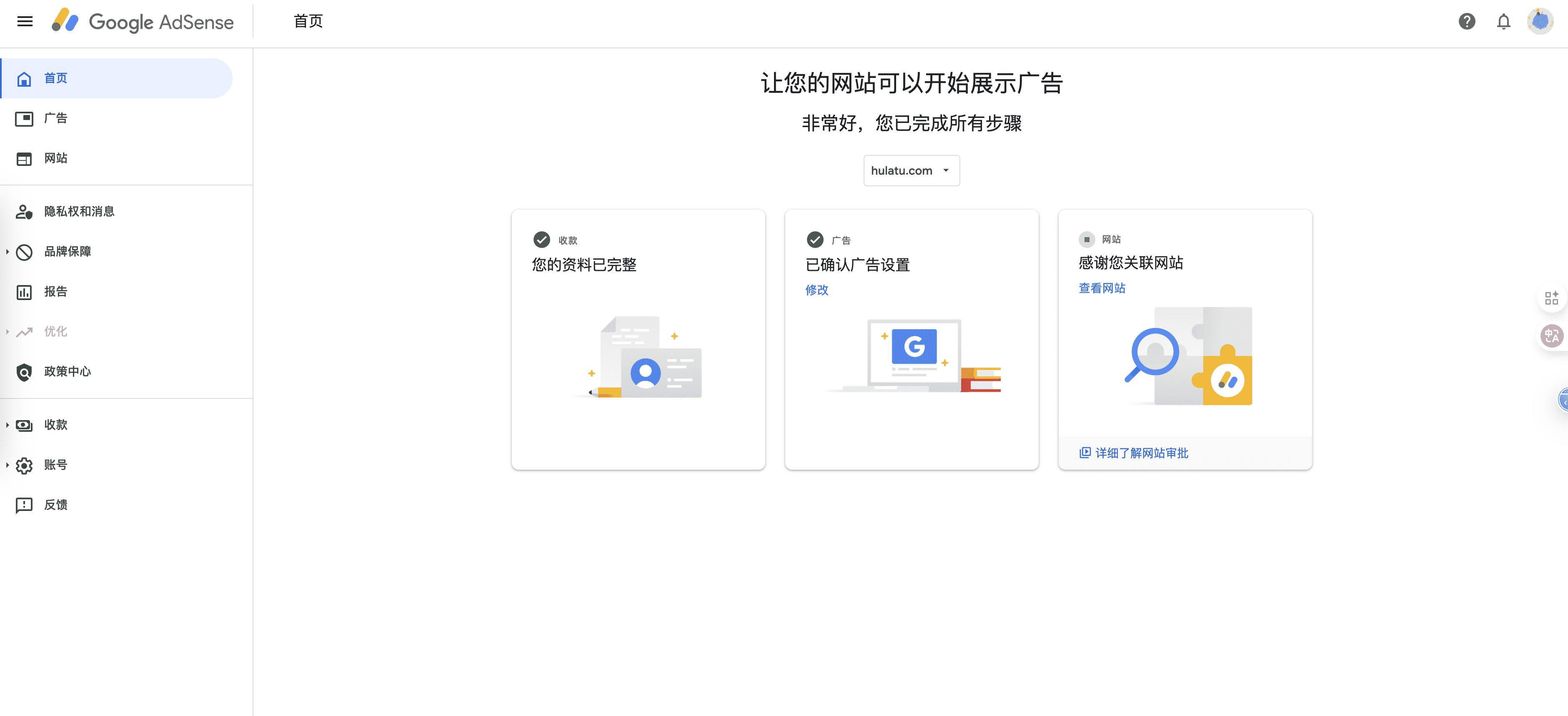Screen dimensions: 1568x716
Task: Go to 网站 in sidebar
Action: click(55, 158)
